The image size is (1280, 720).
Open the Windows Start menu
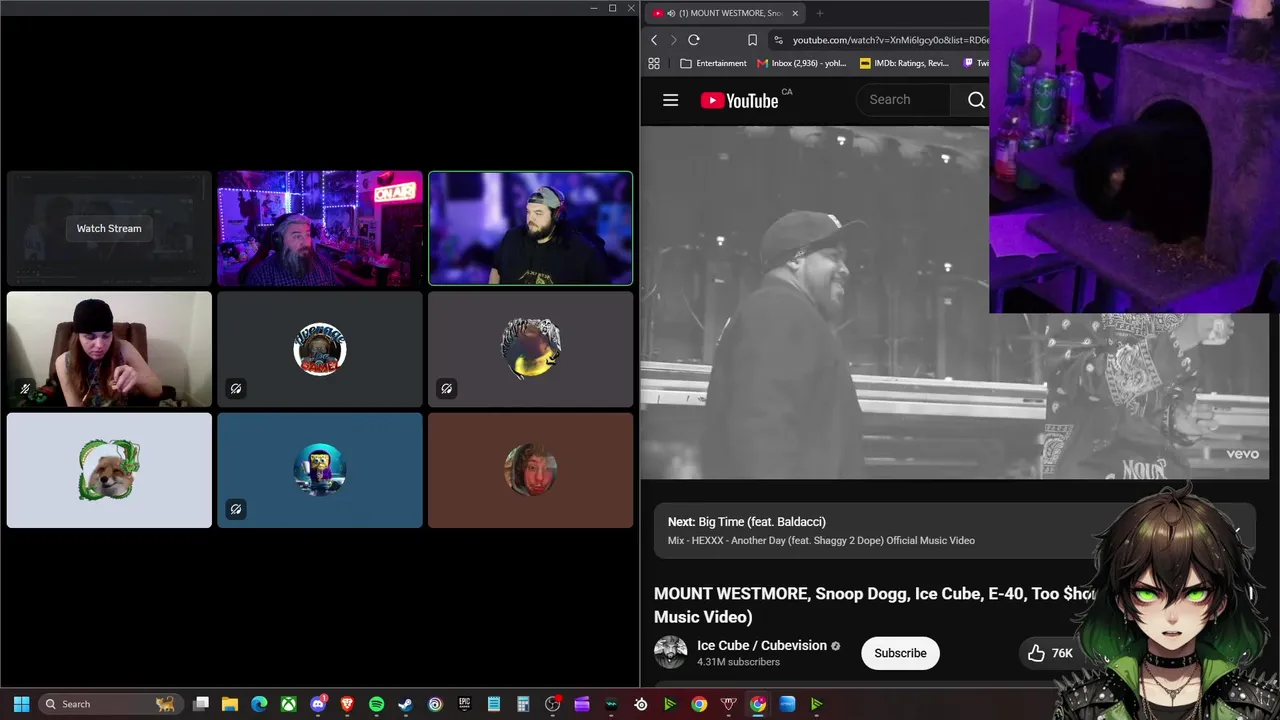click(x=21, y=704)
